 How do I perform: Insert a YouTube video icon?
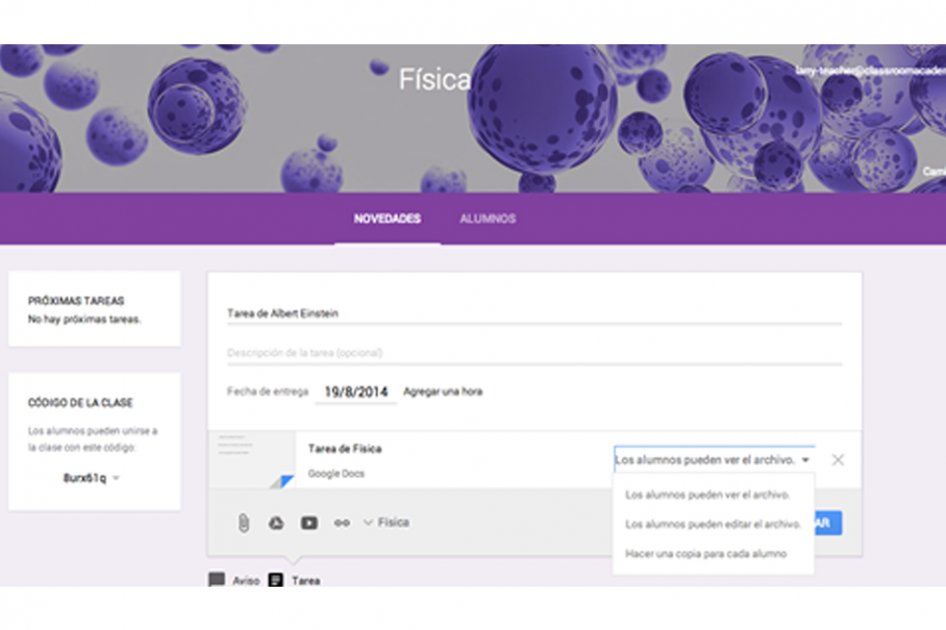click(x=309, y=523)
